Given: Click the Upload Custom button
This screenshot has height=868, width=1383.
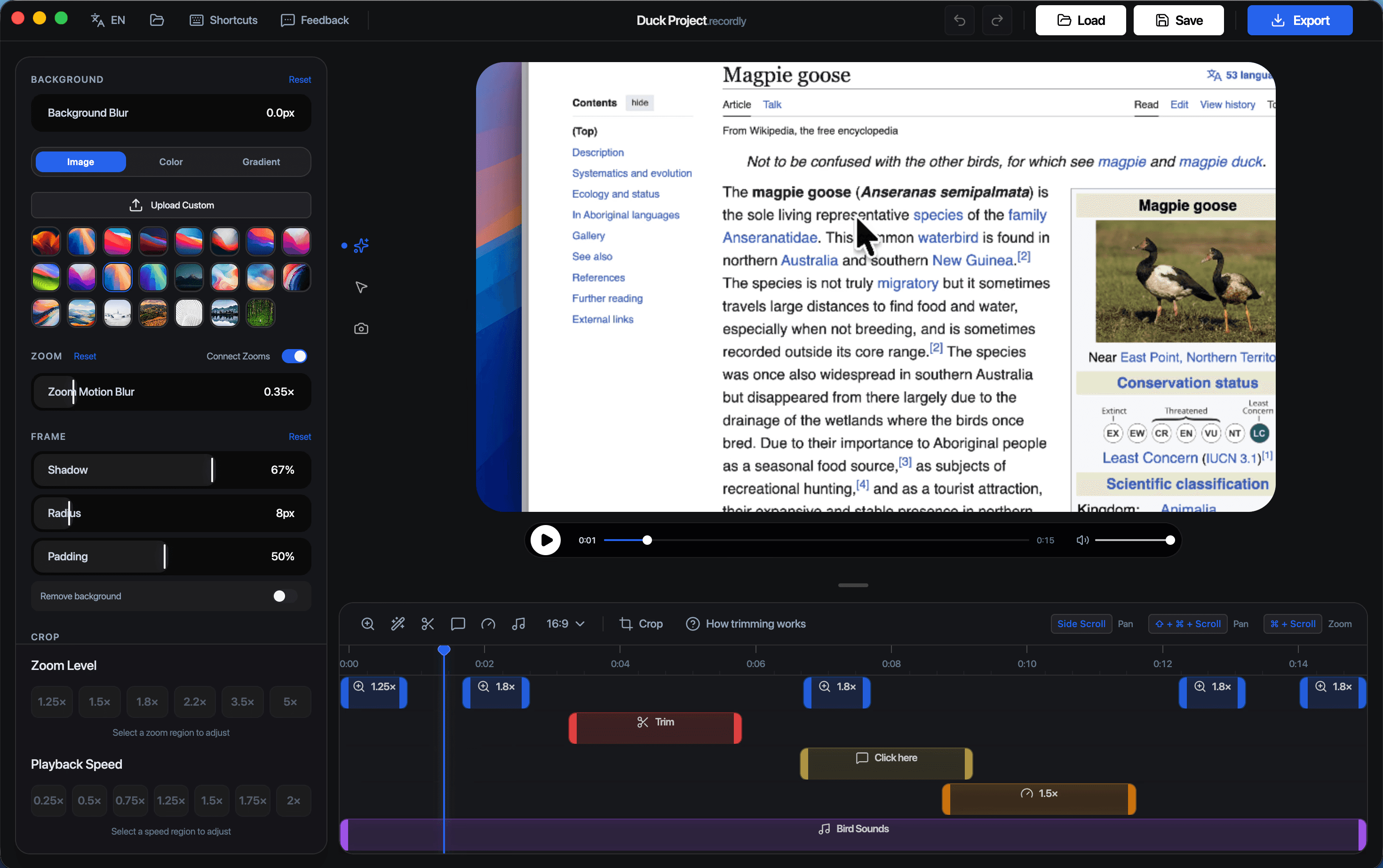Looking at the screenshot, I should pos(171,205).
